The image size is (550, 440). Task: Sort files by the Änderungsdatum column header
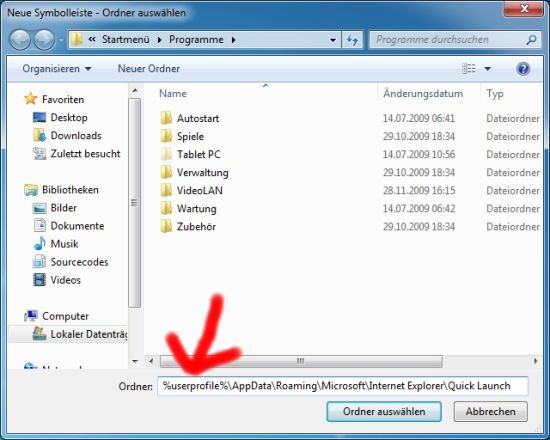[423, 93]
